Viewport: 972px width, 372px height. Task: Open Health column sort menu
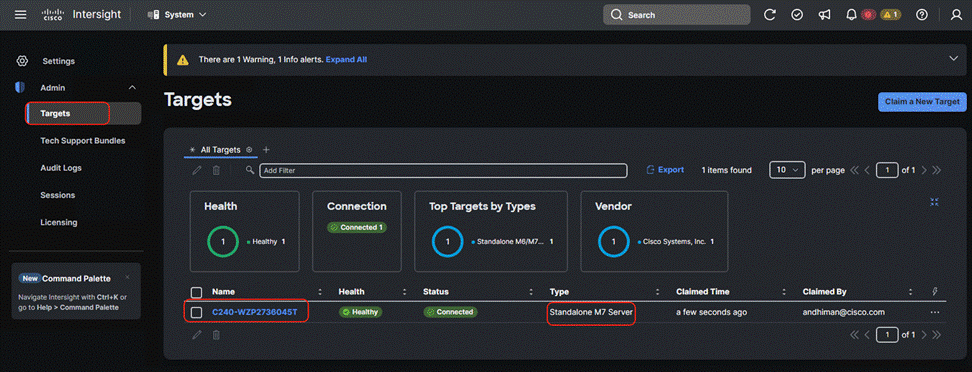coord(404,292)
